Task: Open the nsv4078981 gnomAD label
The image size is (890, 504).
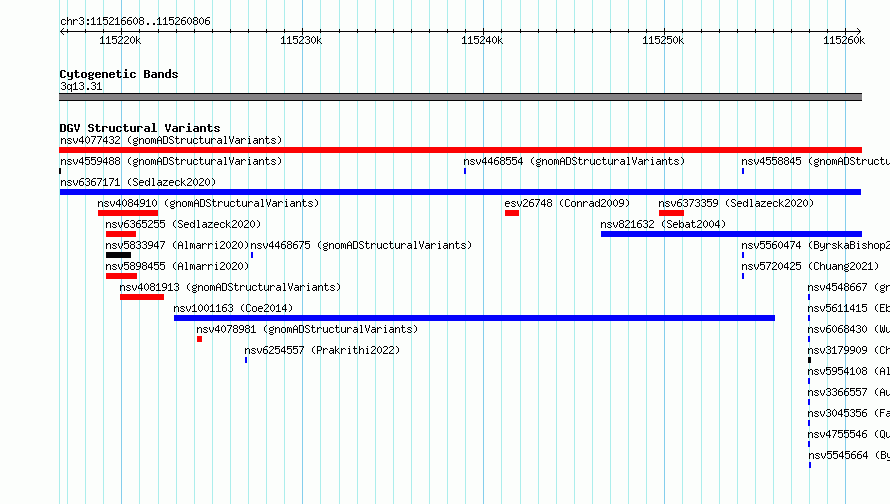Action: pyautogui.click(x=307, y=329)
